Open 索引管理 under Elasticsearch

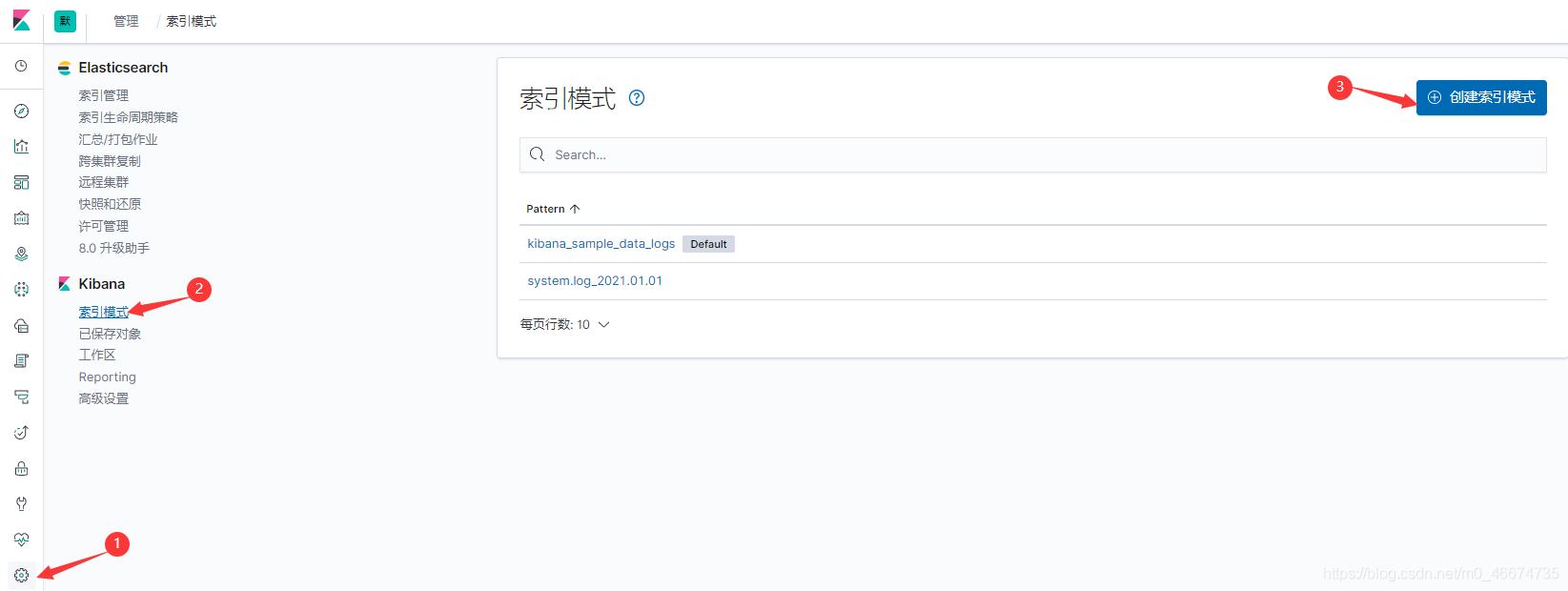(x=103, y=95)
